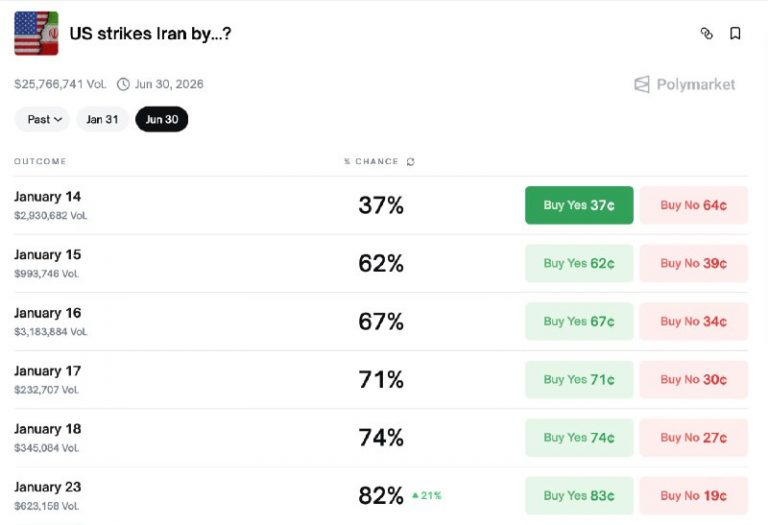Click the bookmark icon
Screen dimensions: 768x525
coord(735,33)
